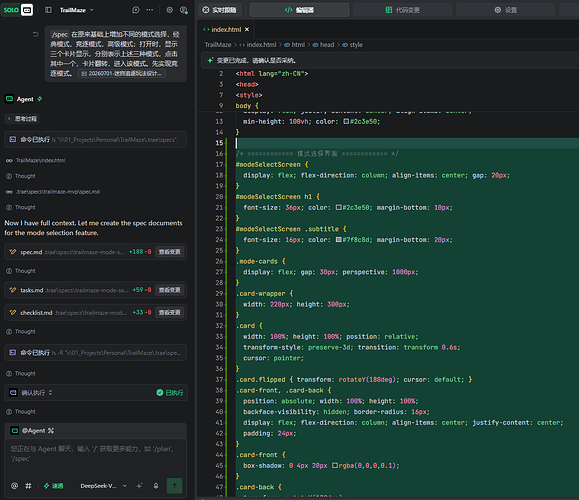This screenshot has height=500, width=579.
Task: Click the # context hash icon
Action: pos(28,486)
